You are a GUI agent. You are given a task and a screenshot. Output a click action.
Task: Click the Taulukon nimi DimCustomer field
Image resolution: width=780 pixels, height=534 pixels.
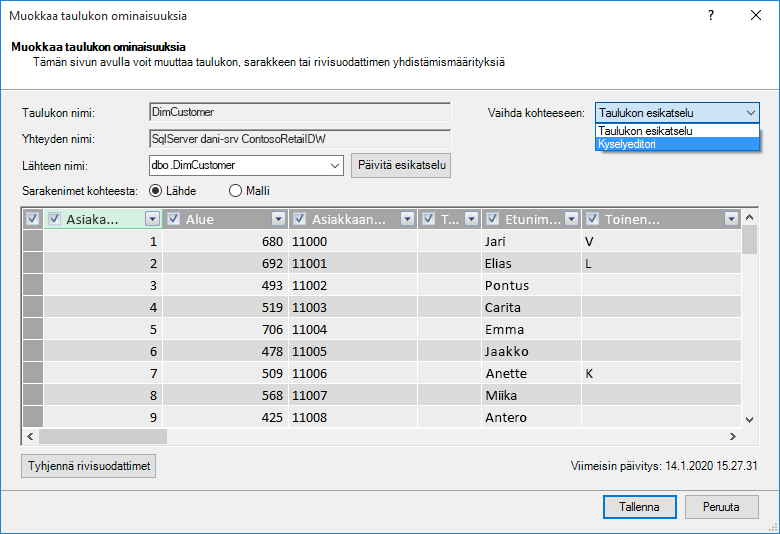point(300,112)
